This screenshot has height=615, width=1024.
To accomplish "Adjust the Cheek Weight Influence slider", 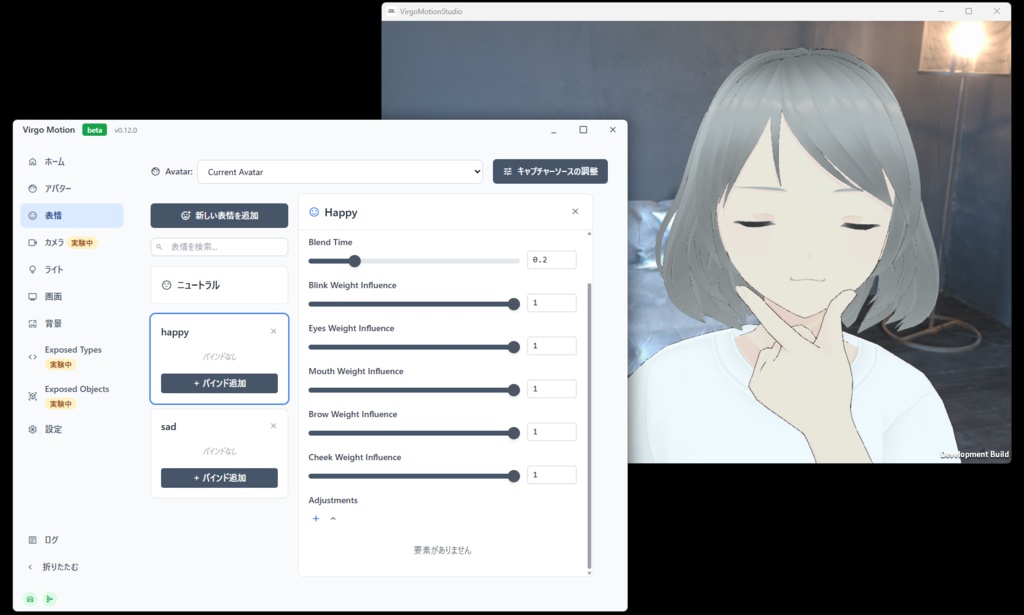I will [x=414, y=476].
